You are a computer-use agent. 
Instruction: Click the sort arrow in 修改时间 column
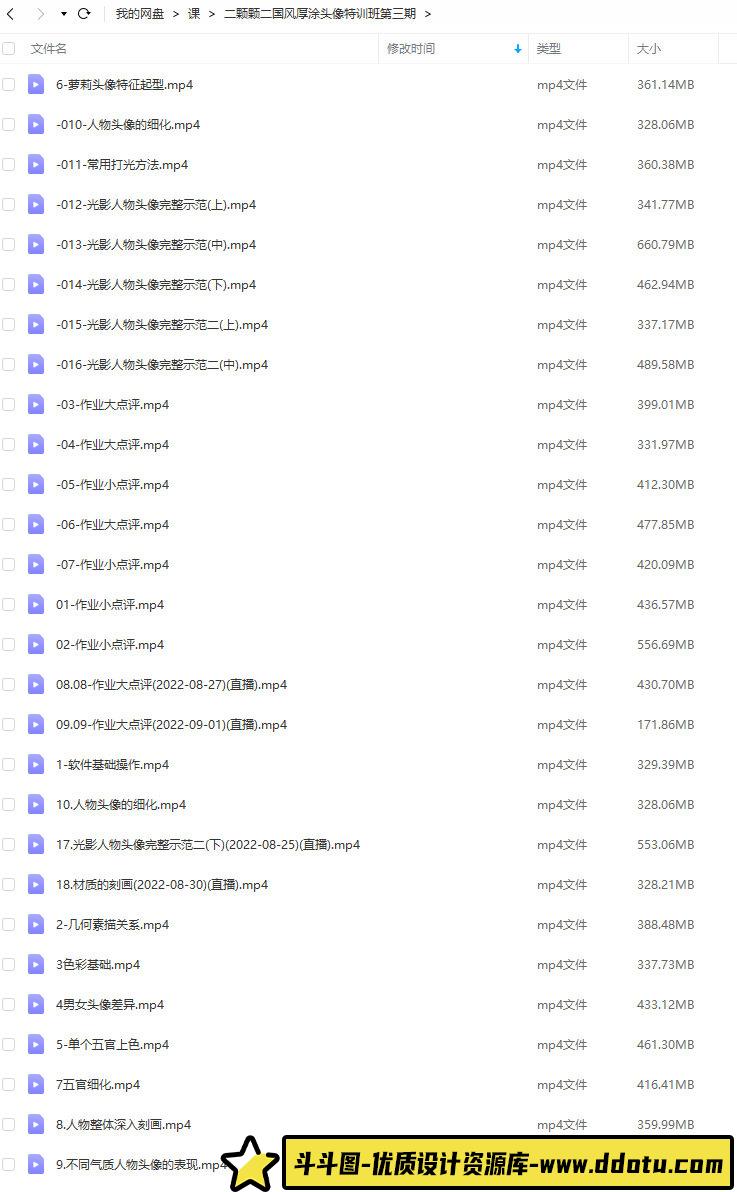tap(518, 49)
